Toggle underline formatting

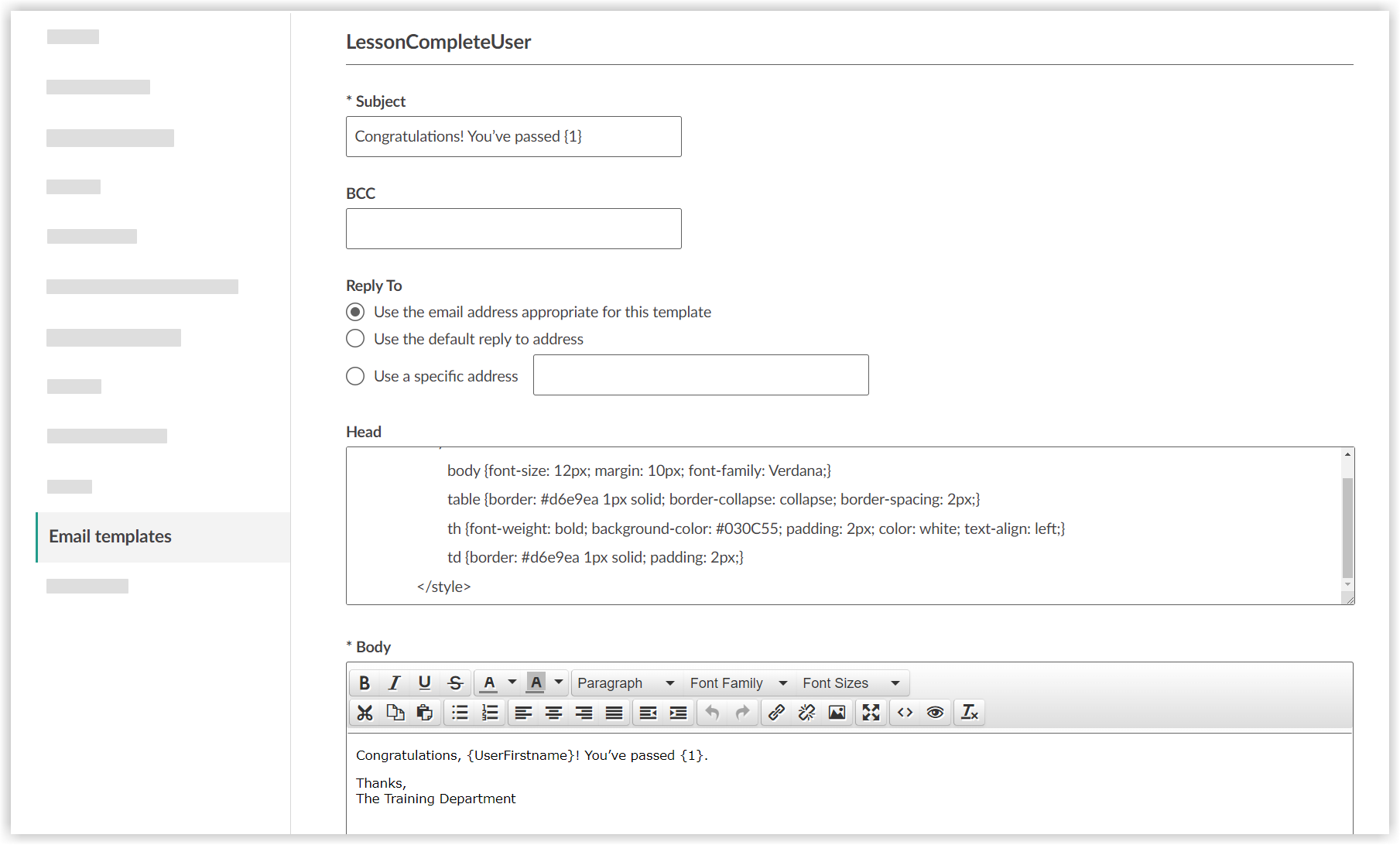(424, 682)
